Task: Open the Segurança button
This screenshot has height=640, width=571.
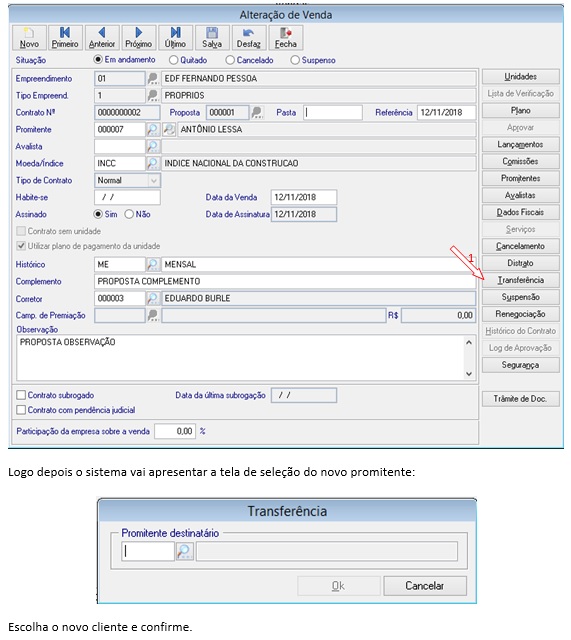Action: [x=520, y=365]
